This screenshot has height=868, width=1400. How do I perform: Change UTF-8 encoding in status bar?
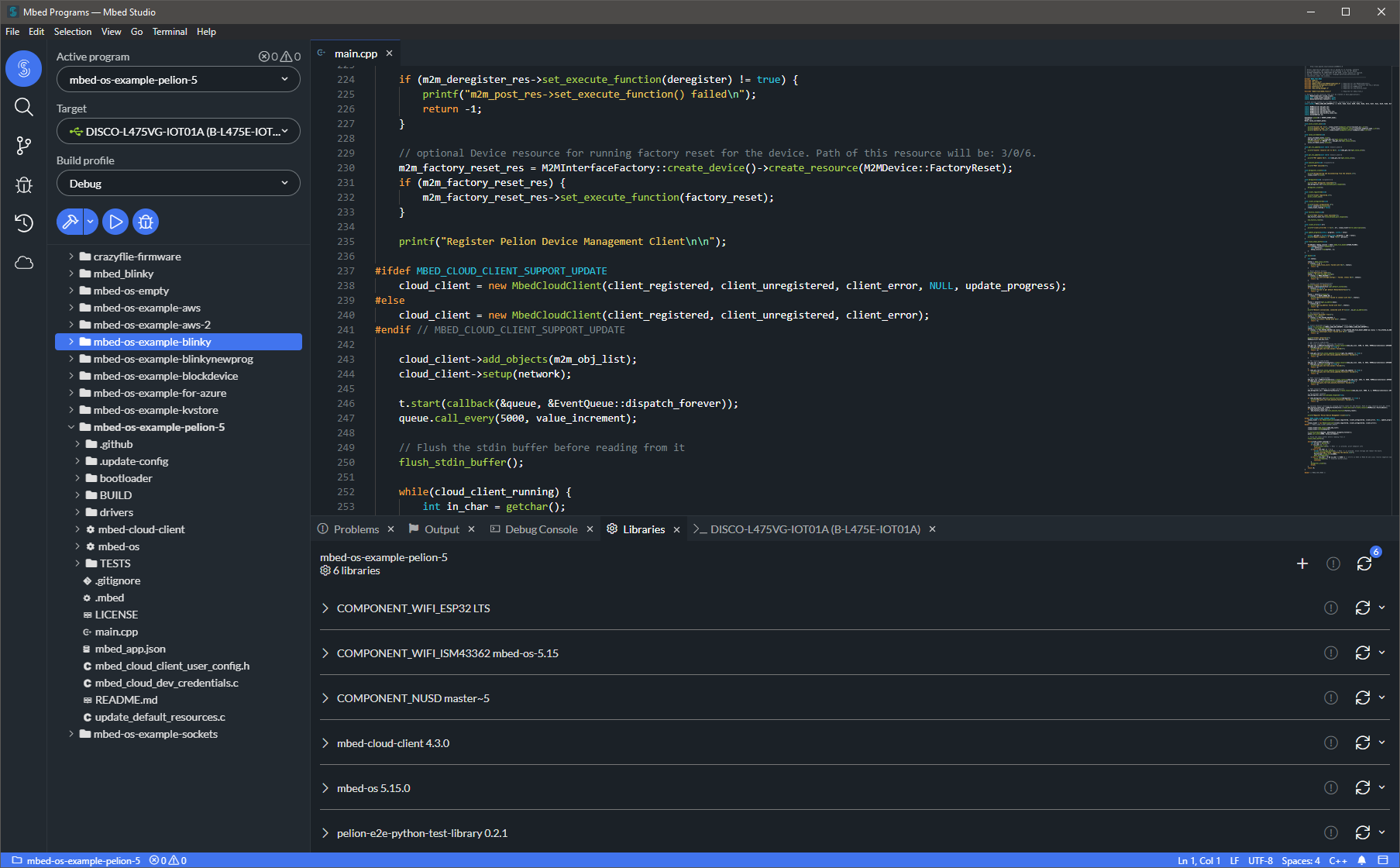point(1261,860)
